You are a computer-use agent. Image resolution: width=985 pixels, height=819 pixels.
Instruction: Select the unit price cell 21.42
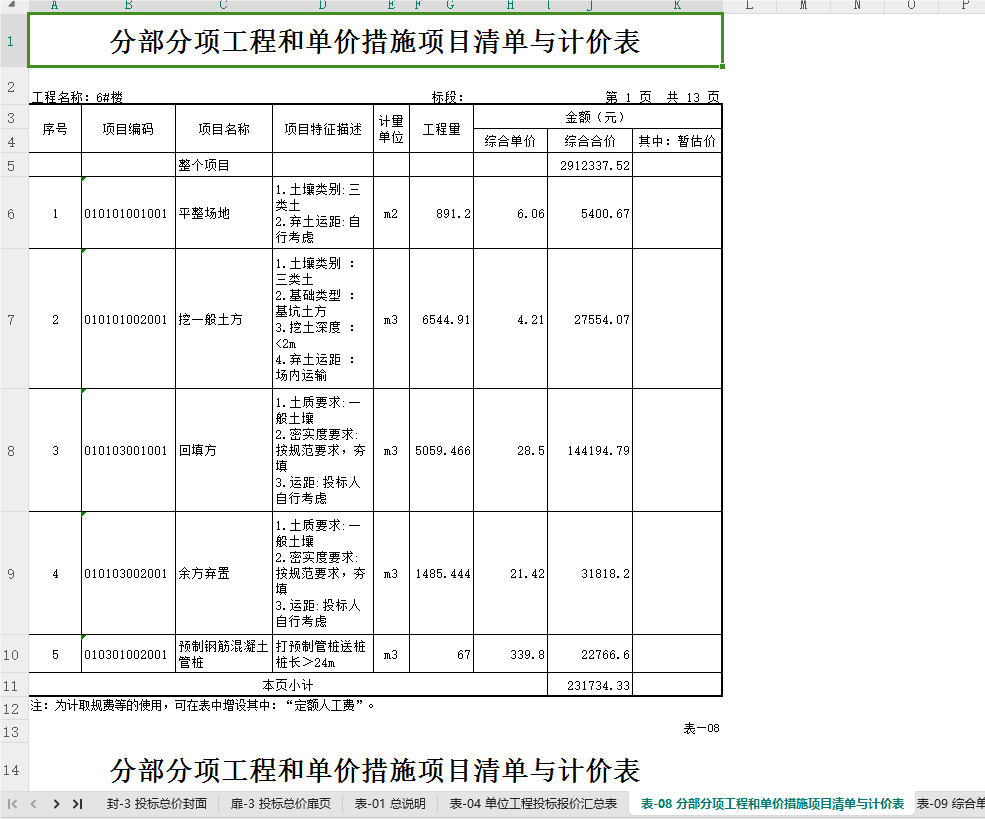click(510, 573)
